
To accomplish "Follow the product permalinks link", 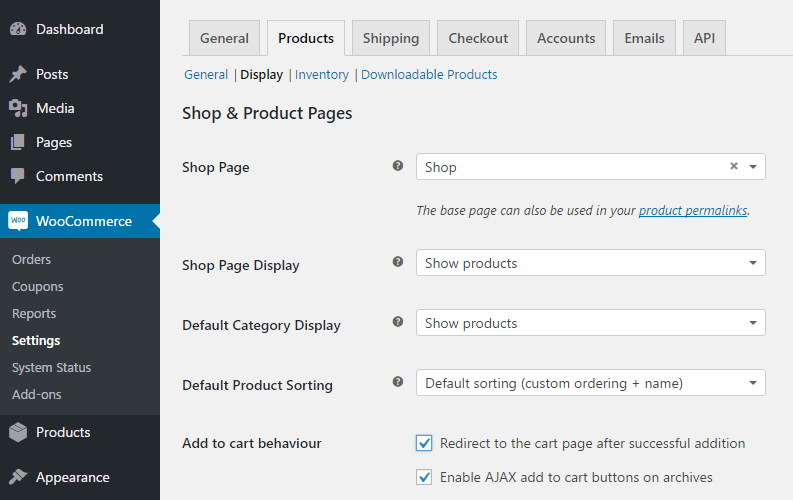I will (x=692, y=210).
